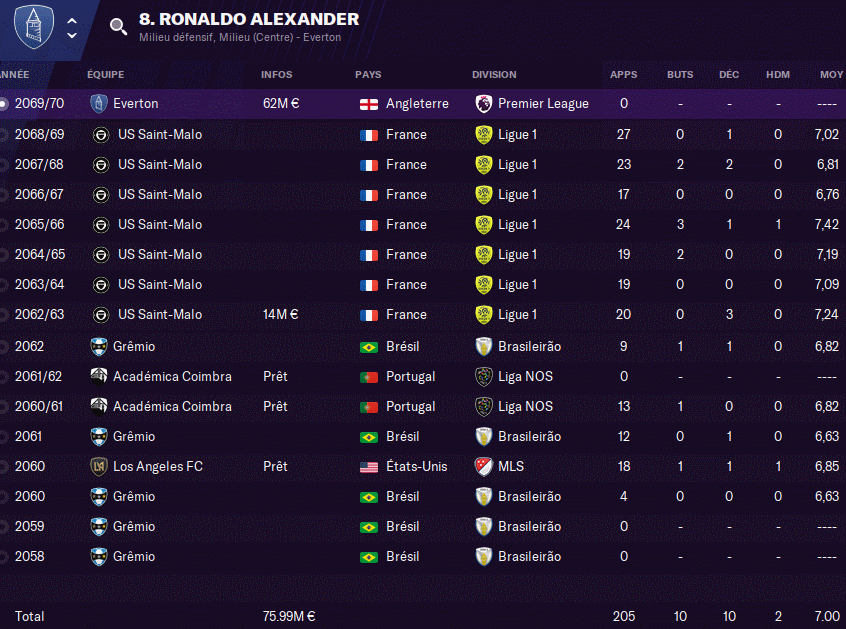Click the Grêmio badge in 2062 row
Screen dimensions: 846x629
99,347
